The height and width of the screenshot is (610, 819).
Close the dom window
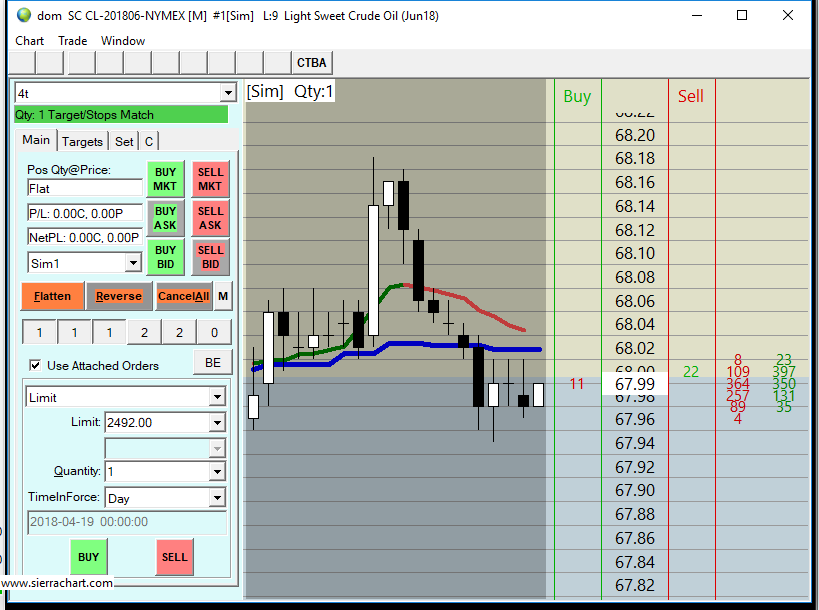point(788,15)
